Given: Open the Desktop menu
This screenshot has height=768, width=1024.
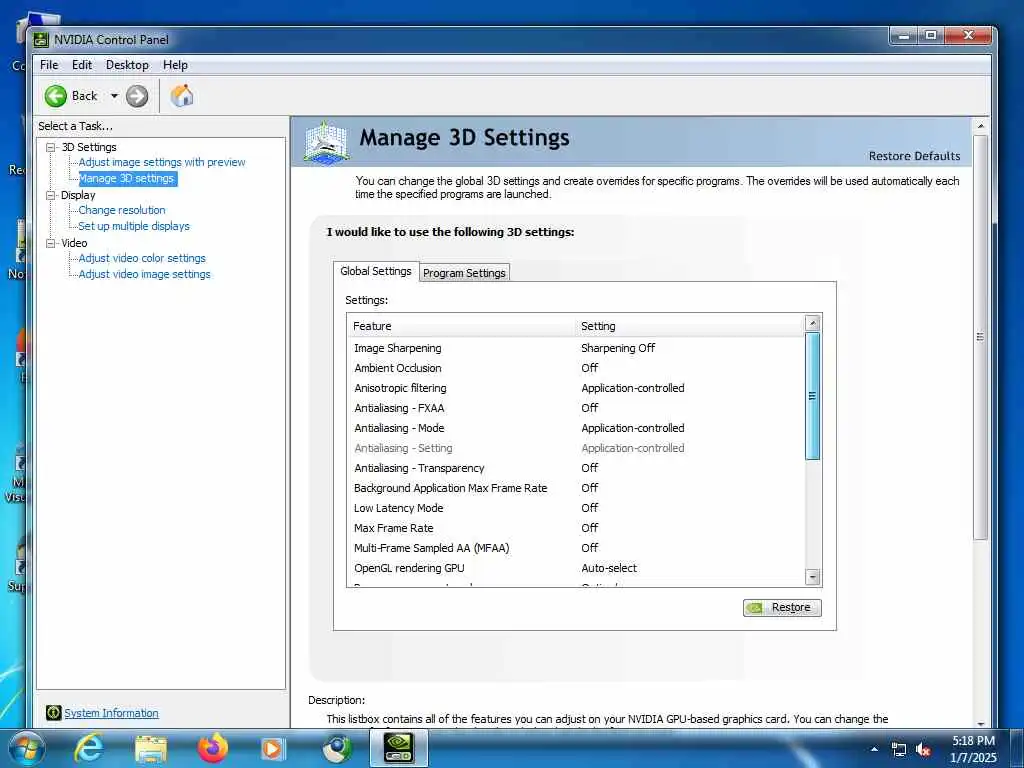Looking at the screenshot, I should tap(127, 65).
